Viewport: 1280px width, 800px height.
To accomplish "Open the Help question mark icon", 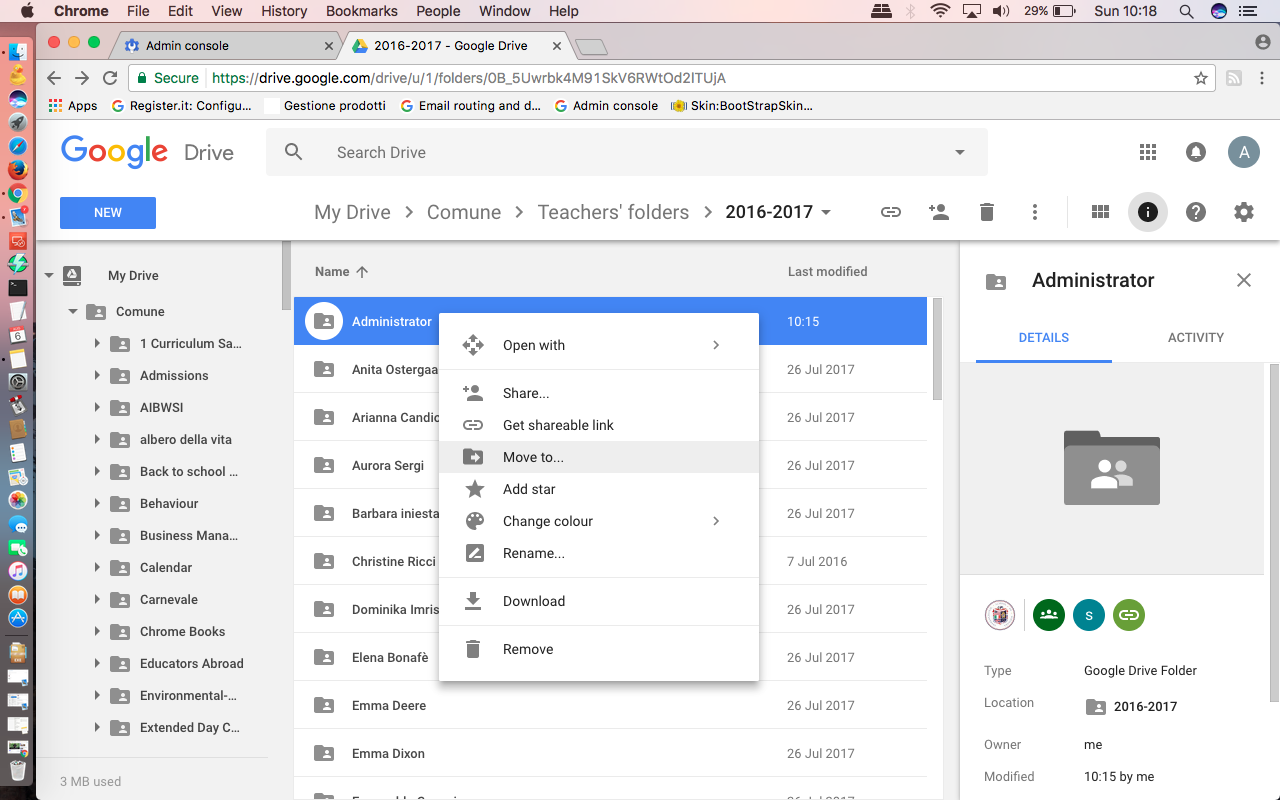I will [1196, 212].
